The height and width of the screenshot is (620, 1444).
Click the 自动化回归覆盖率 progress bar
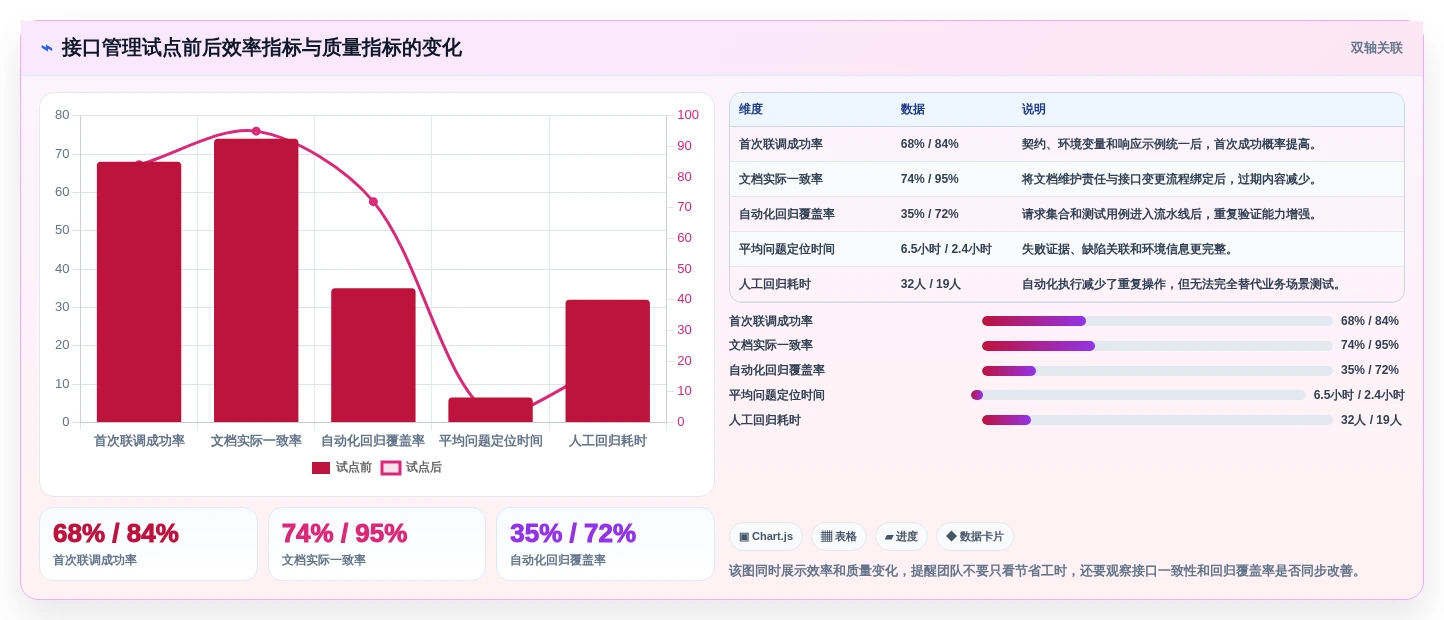pyautogui.click(x=1157, y=371)
